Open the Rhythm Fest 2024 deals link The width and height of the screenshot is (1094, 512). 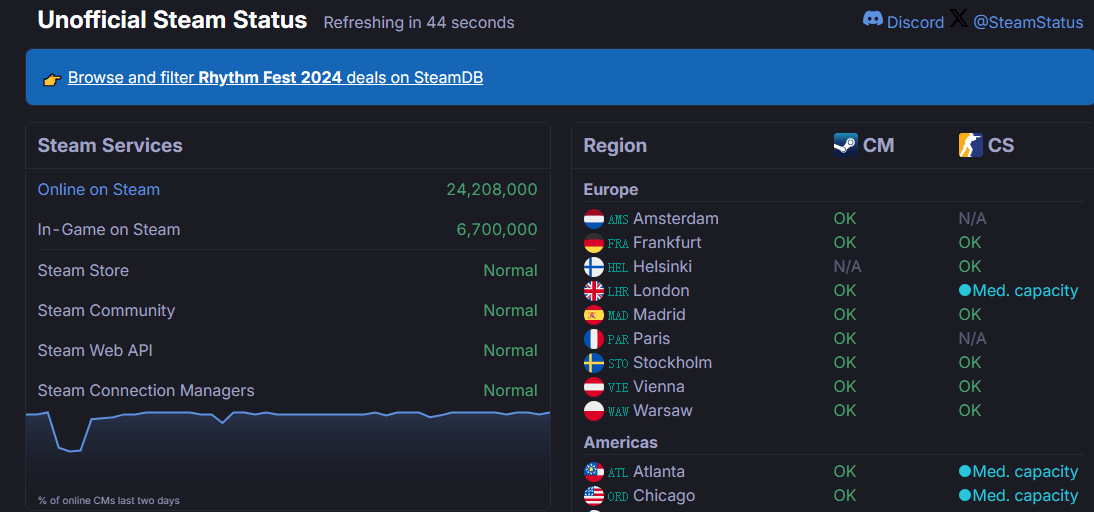[x=275, y=77]
